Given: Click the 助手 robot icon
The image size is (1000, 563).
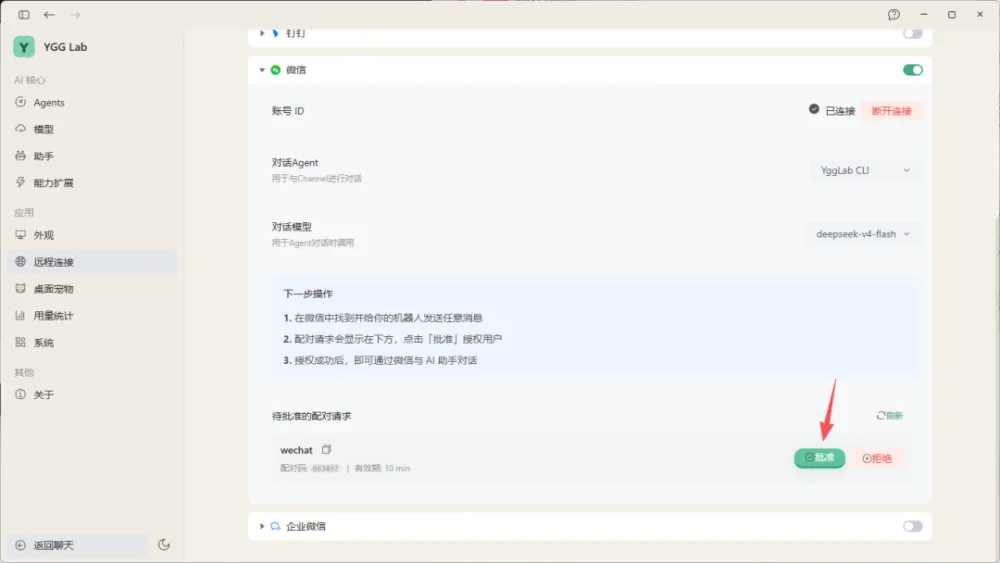Looking at the screenshot, I should tap(20, 156).
